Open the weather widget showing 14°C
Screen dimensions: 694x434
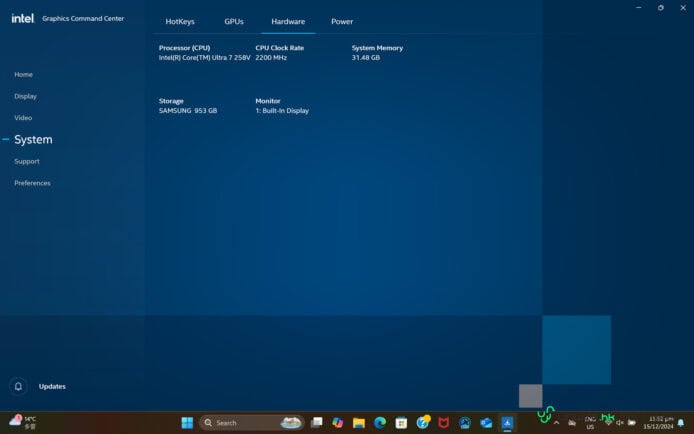click(23, 422)
